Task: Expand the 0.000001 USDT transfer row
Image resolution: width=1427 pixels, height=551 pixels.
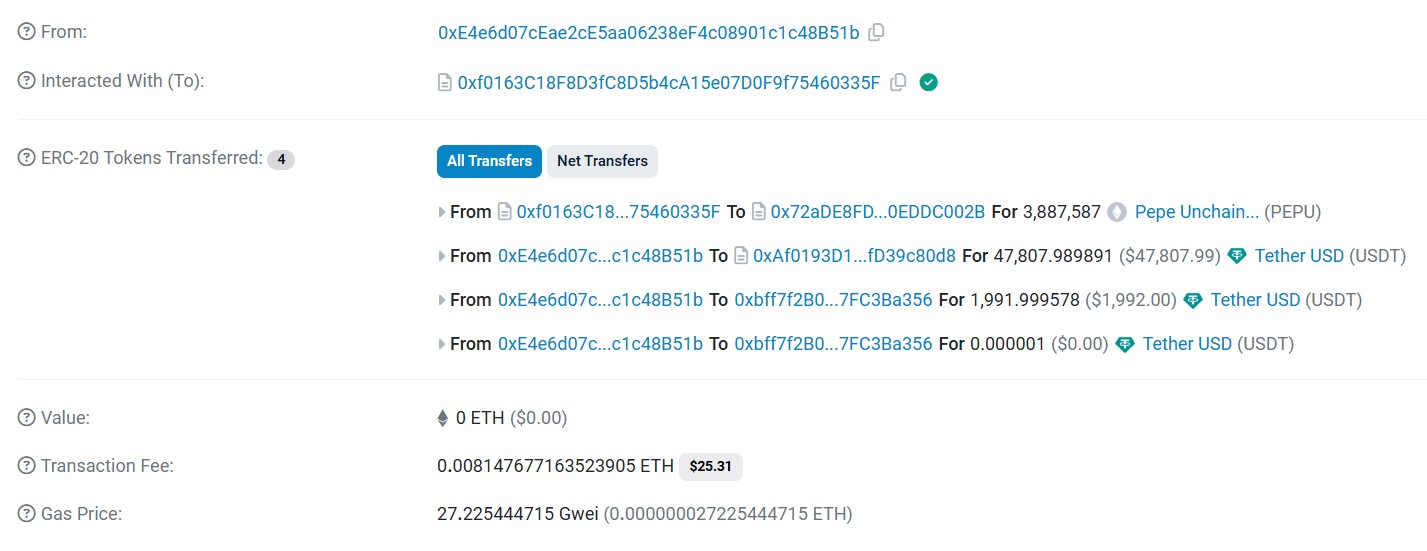Action: tap(442, 344)
